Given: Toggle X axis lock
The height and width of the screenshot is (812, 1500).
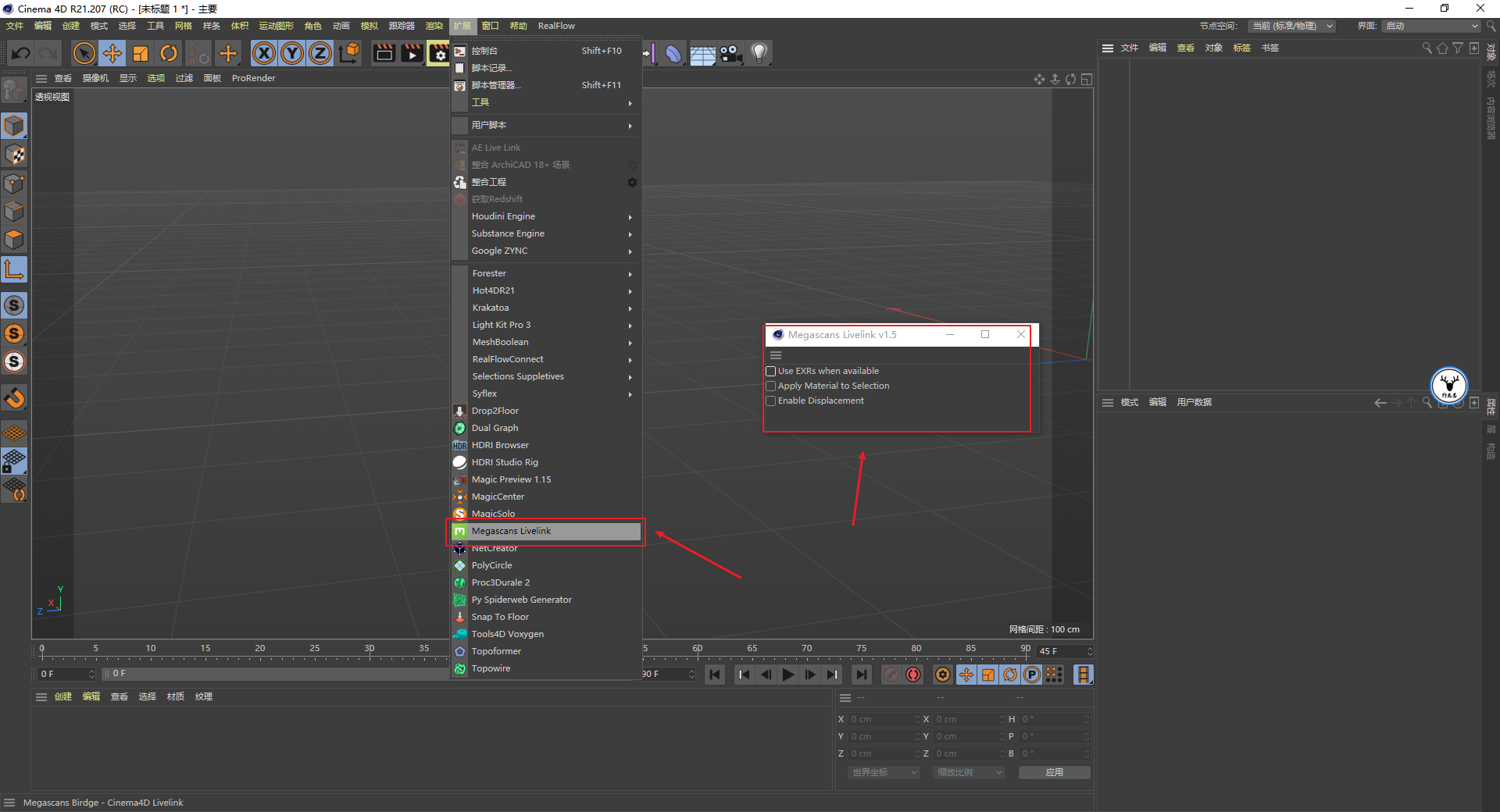Looking at the screenshot, I should pyautogui.click(x=264, y=53).
